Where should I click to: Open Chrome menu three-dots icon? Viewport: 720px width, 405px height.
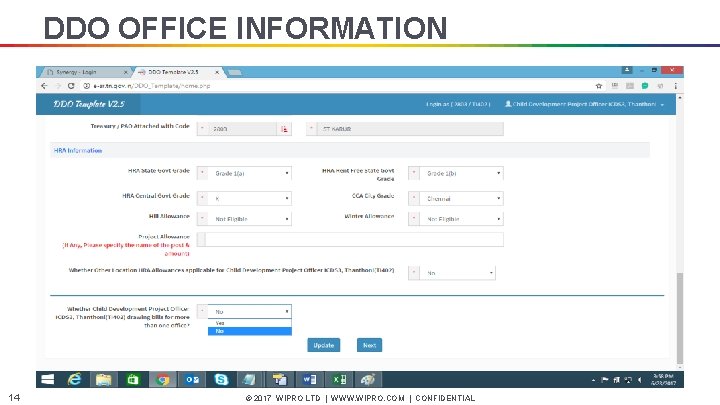(x=675, y=86)
